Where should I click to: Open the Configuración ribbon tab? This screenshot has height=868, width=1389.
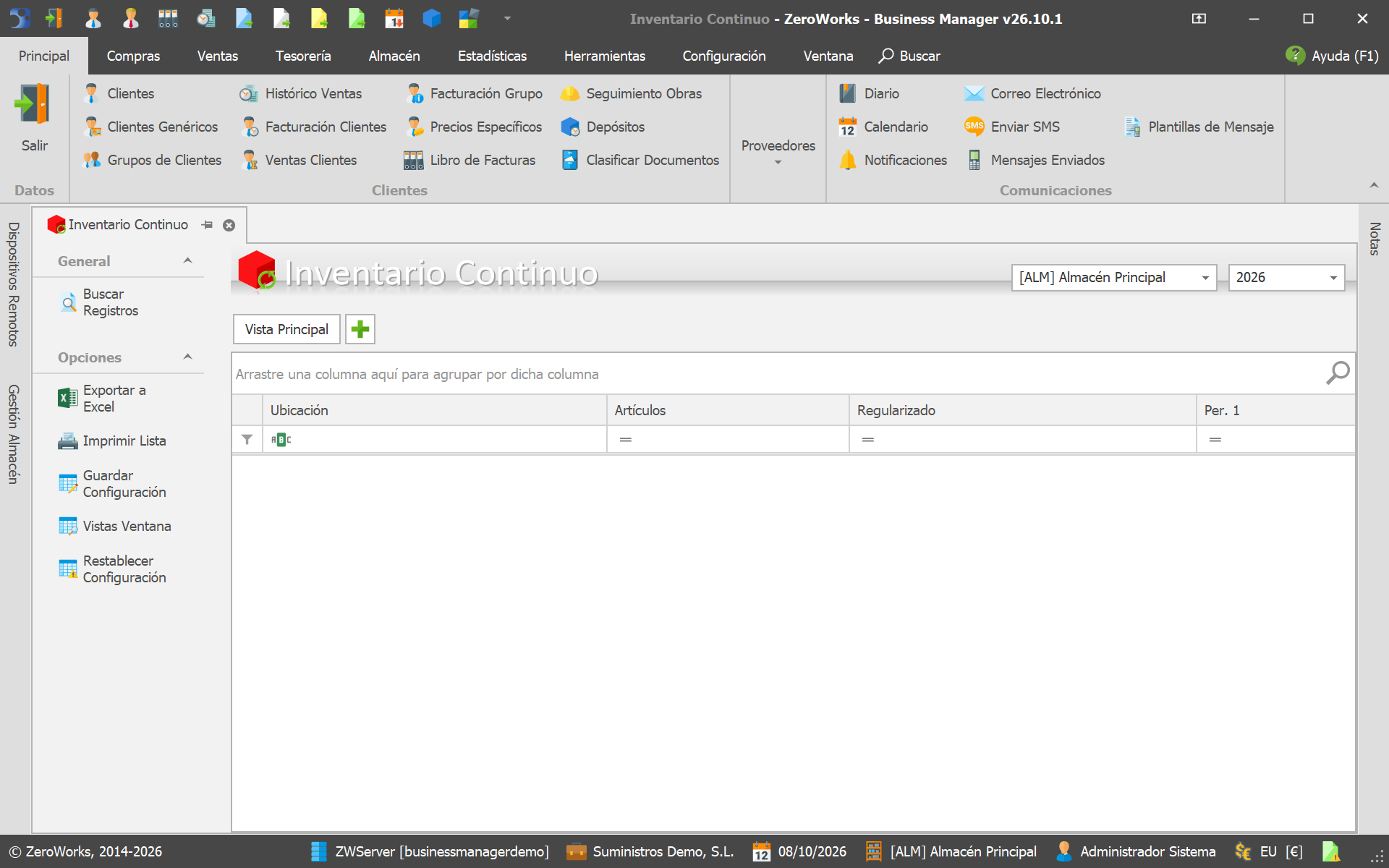(x=724, y=56)
